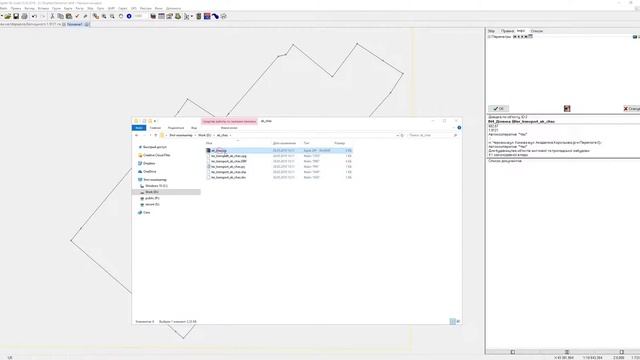Select secure (S:) drive in navigation pane
Screen dimensions: 640x360
point(152,204)
